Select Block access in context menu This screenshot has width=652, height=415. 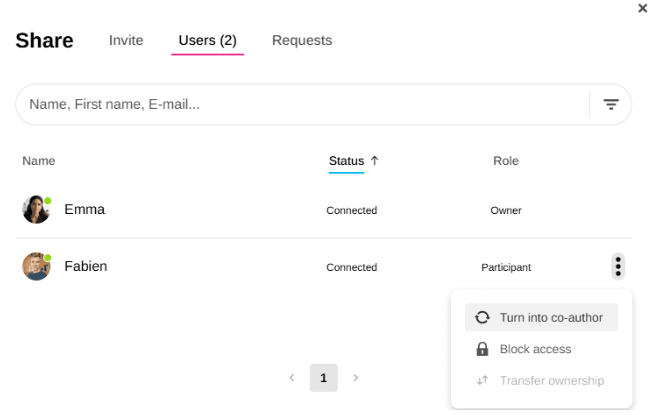pyautogui.click(x=535, y=349)
